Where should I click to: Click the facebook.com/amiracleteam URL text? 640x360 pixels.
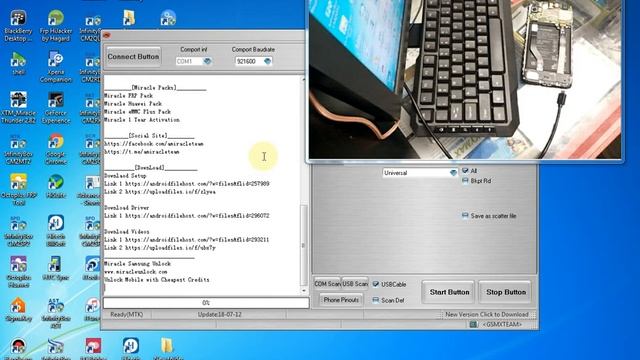click(x=153, y=144)
